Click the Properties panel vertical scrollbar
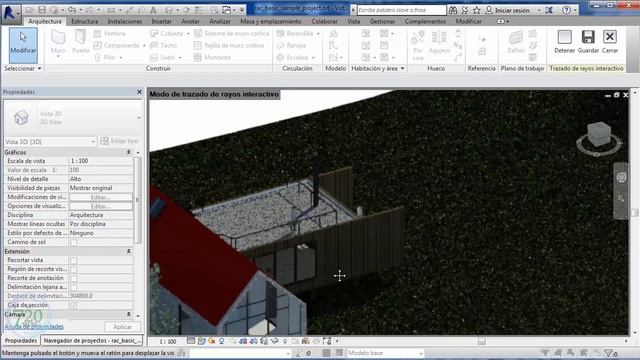640x360 pixels. click(138, 200)
